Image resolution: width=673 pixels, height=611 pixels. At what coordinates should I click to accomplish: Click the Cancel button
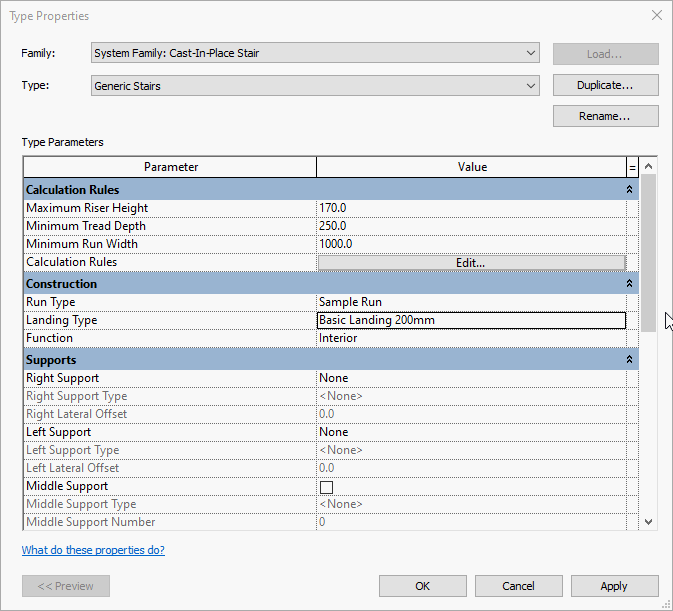point(518,586)
